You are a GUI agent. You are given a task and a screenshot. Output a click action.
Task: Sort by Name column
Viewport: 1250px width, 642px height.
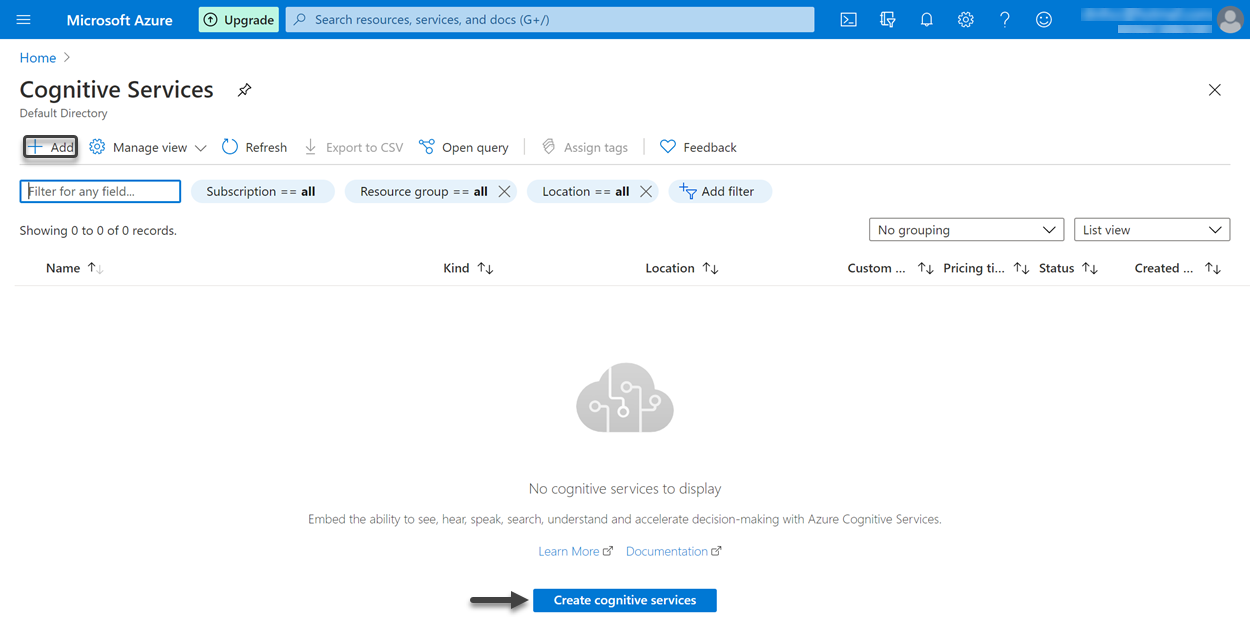(75, 268)
